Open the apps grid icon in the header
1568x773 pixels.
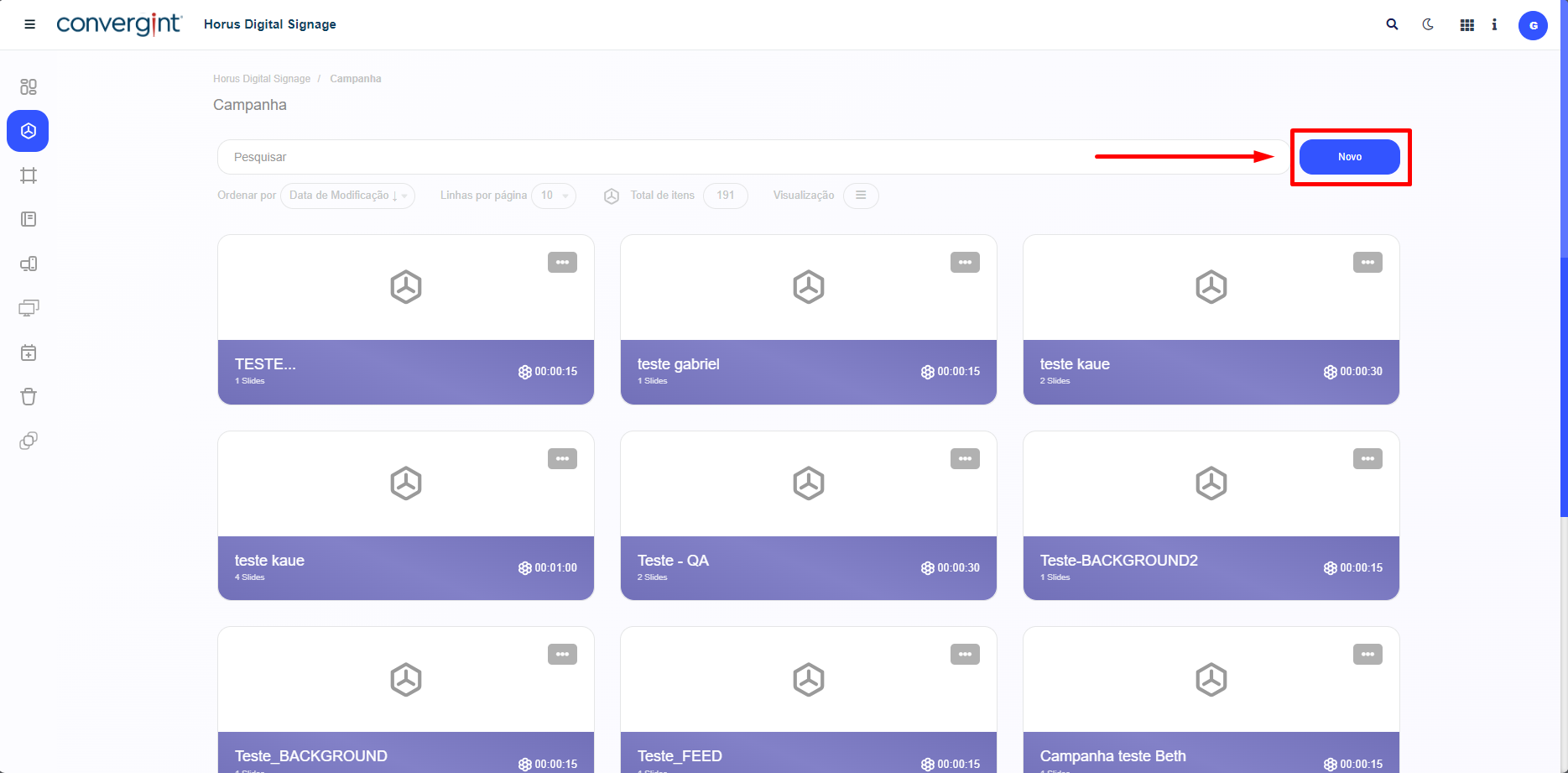pos(1466,25)
